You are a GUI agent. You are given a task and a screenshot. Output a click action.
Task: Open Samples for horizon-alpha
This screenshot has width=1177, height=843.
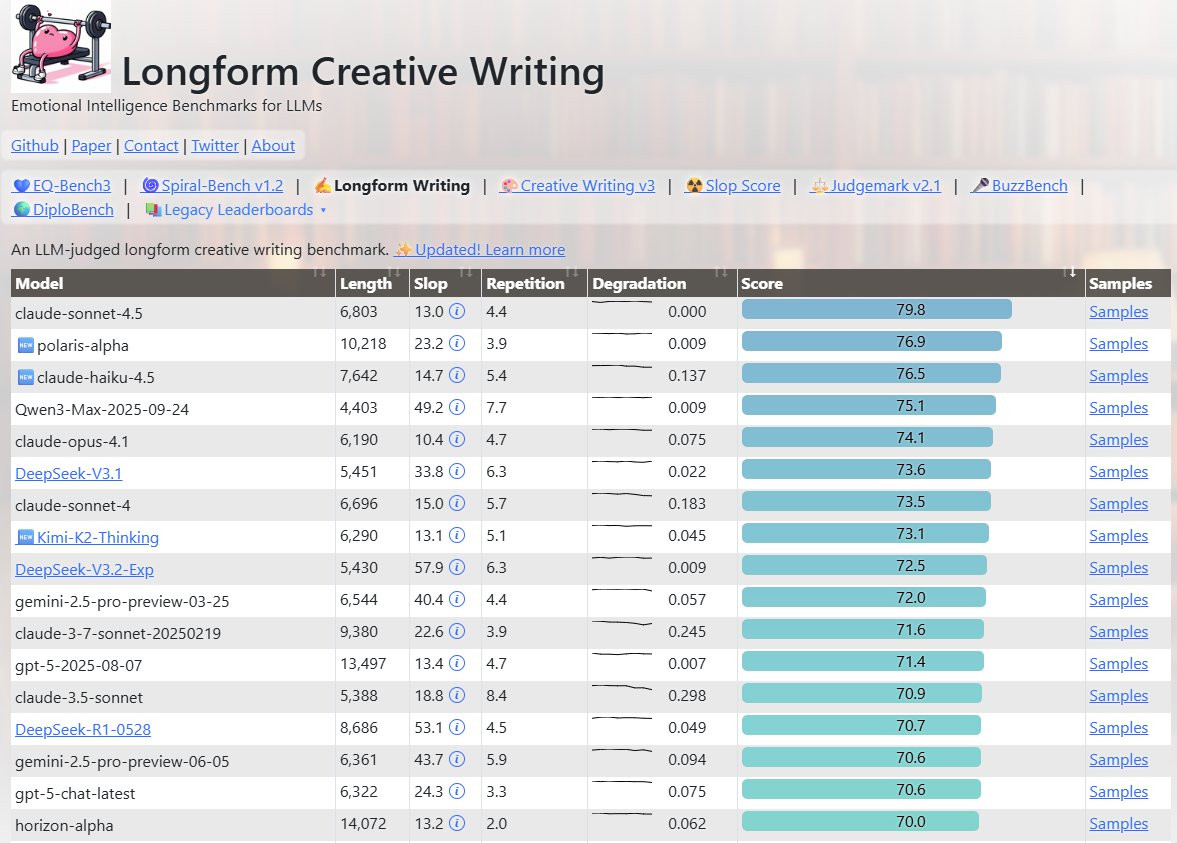[x=1118, y=823]
